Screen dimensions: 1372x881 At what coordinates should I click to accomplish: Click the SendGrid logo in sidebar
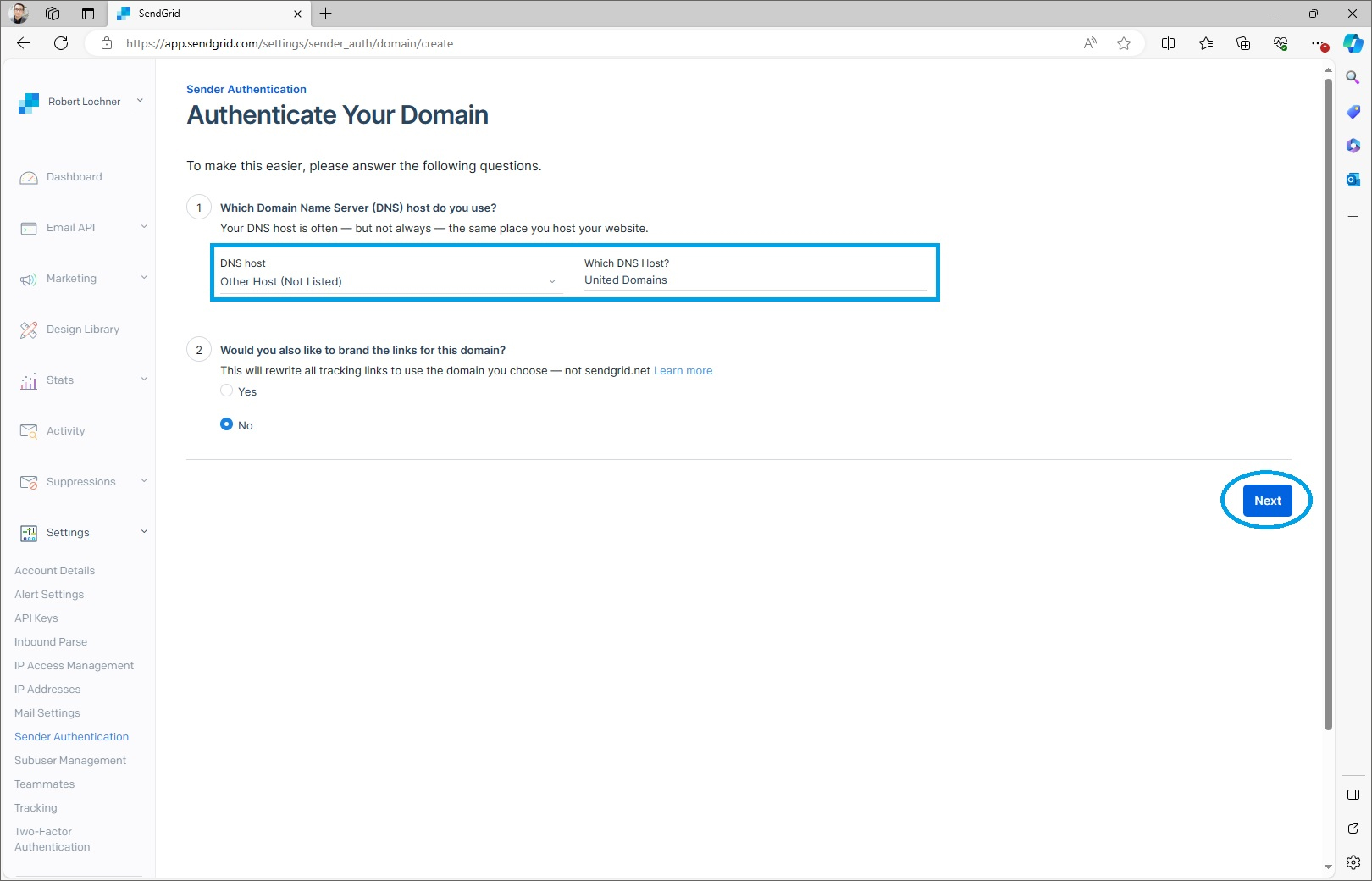pos(29,103)
